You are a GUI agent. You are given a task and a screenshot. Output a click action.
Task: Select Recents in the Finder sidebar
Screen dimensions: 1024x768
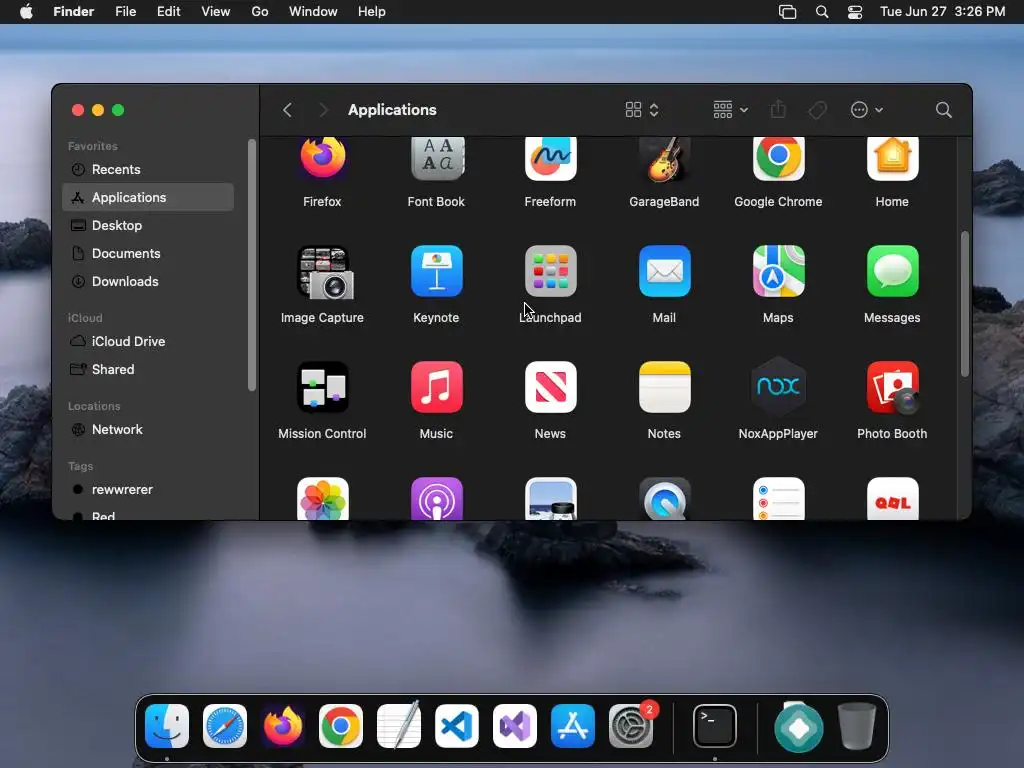point(148,169)
